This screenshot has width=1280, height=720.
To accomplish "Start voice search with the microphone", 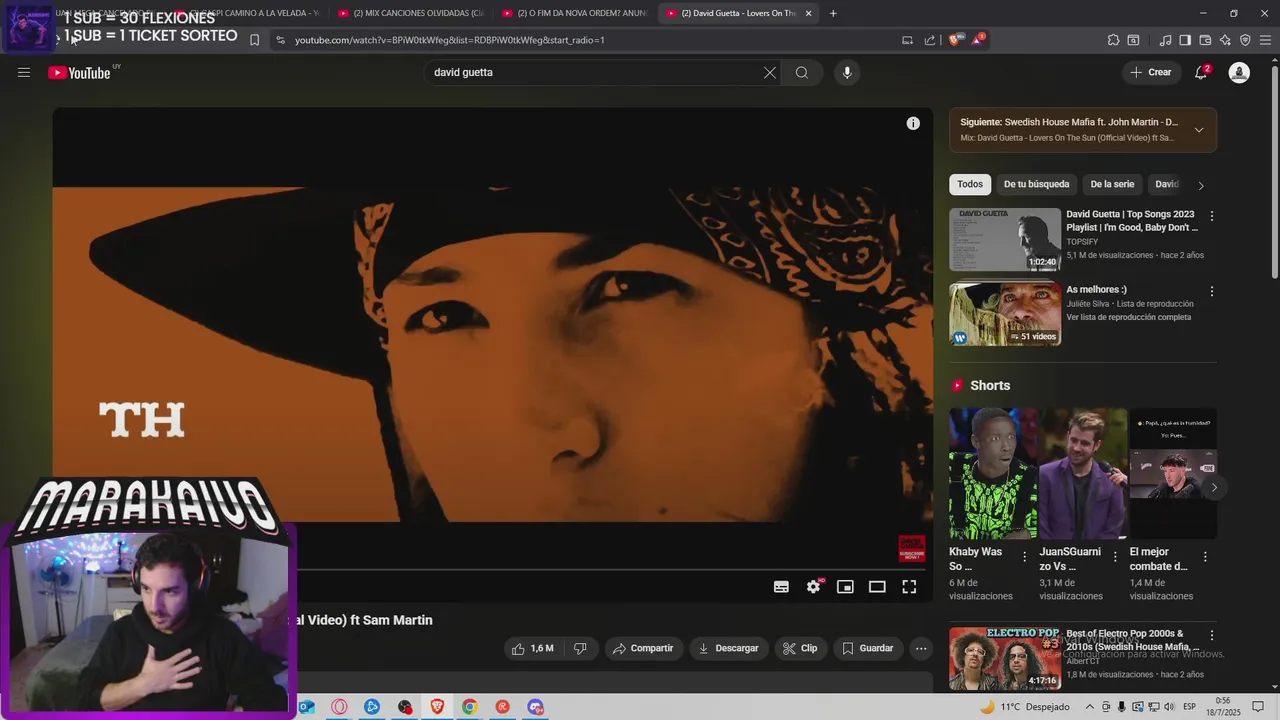I will point(847,72).
